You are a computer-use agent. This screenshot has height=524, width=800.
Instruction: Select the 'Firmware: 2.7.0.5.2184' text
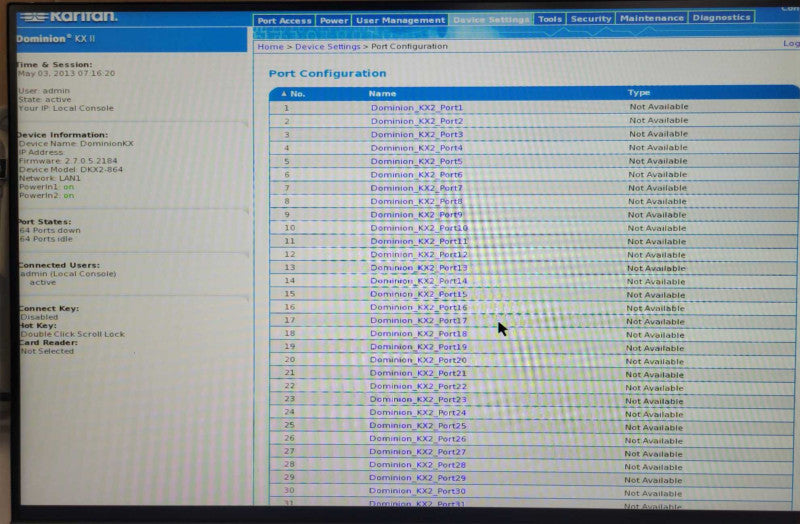tap(68, 161)
